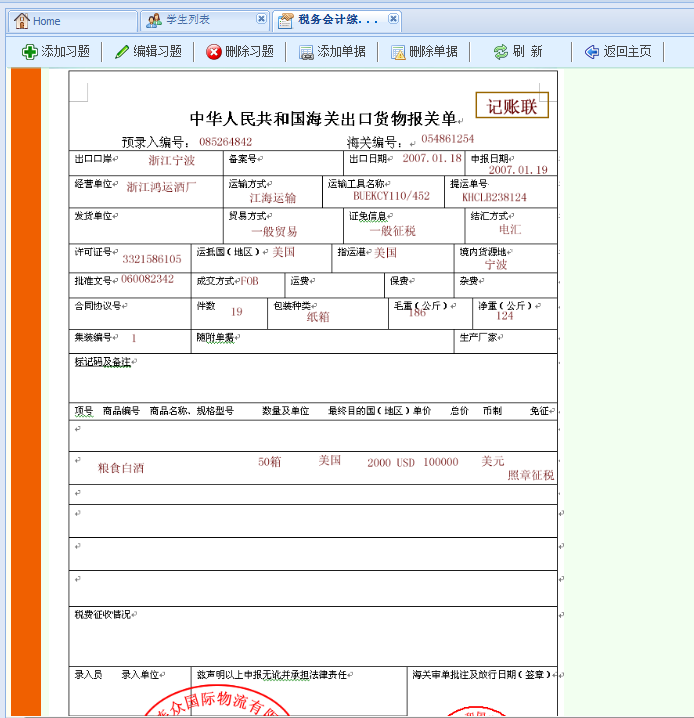The image size is (694, 718).
Task: Click the 海关审单批注及放行日期 label
Action: tap(481, 674)
